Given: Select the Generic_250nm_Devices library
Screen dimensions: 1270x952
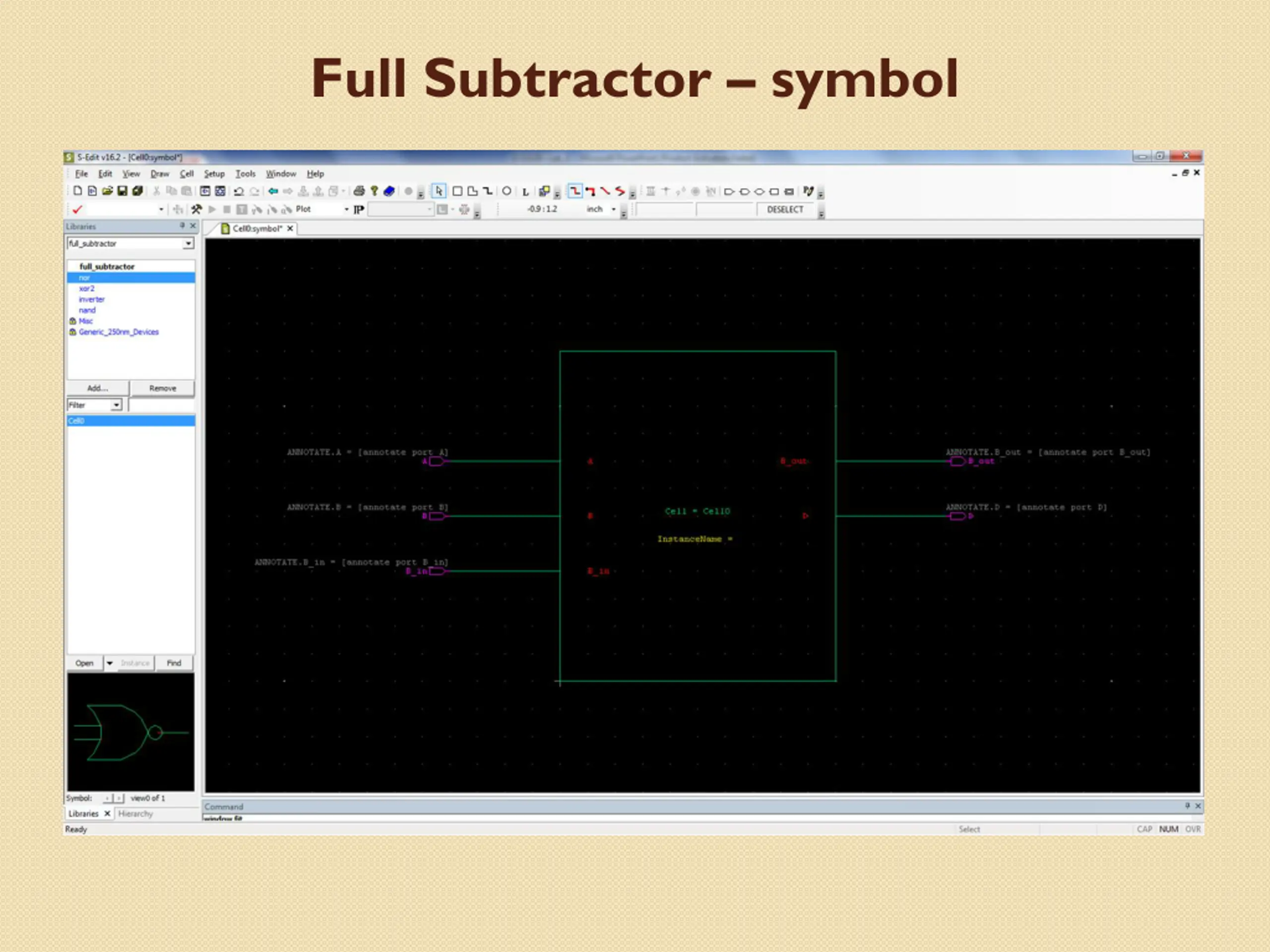Looking at the screenshot, I should click(118, 332).
